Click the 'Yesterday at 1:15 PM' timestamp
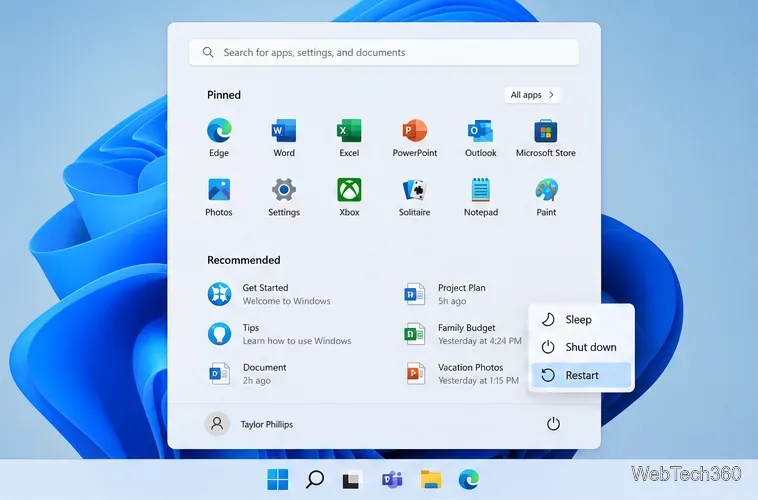Screen dimensions: 758x500 (x=478, y=381)
